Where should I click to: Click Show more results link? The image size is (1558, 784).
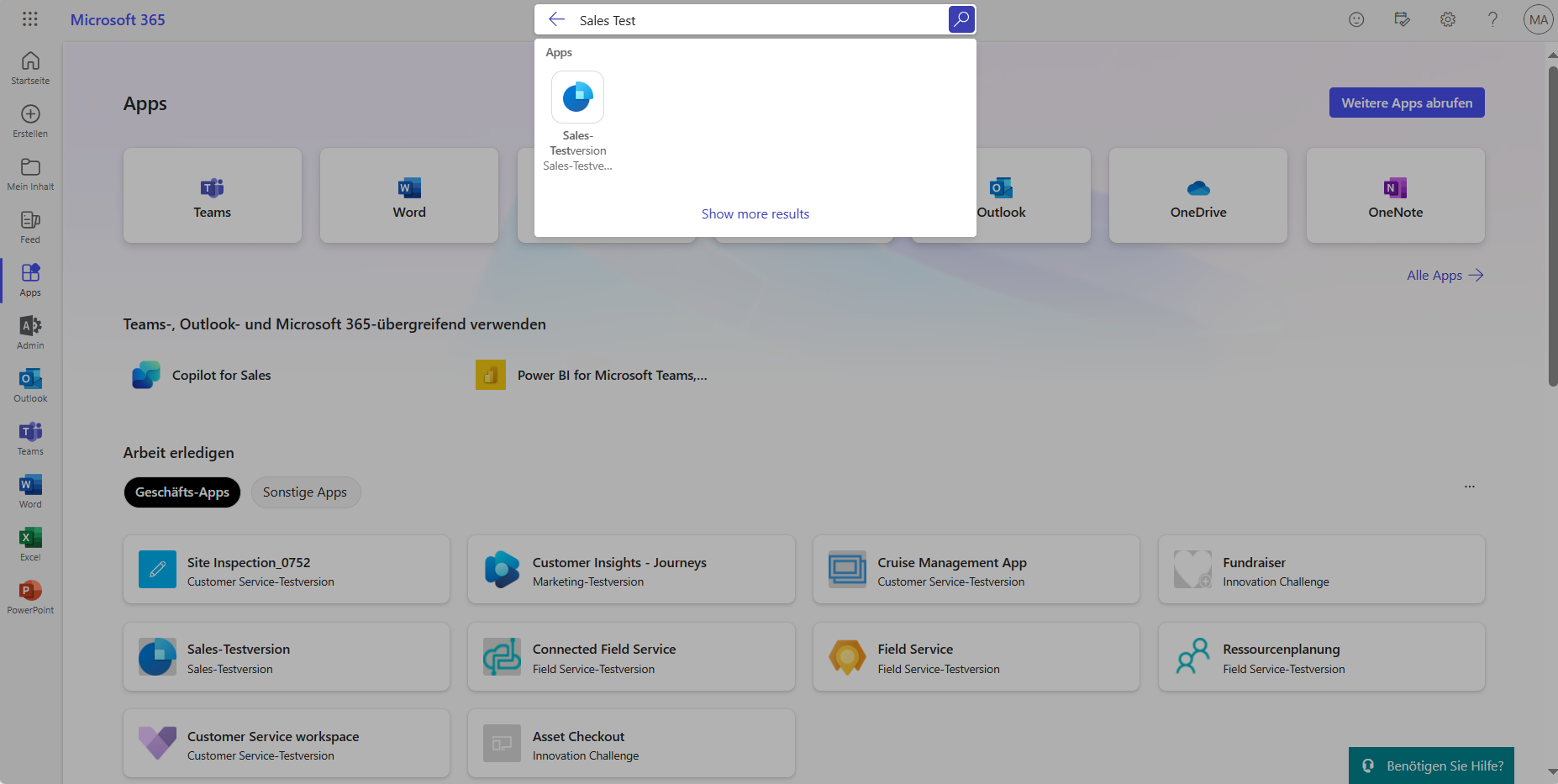tap(755, 213)
